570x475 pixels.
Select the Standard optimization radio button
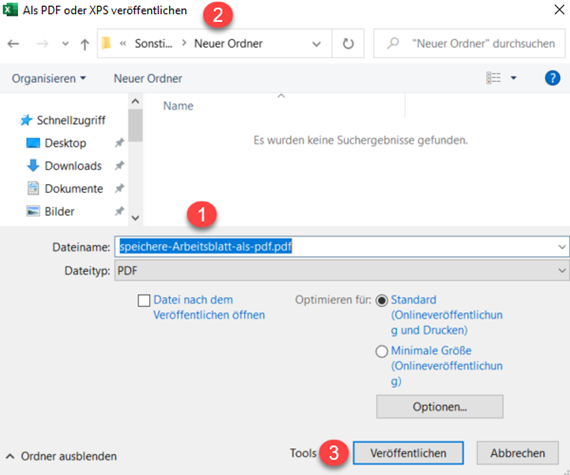pyautogui.click(x=381, y=301)
